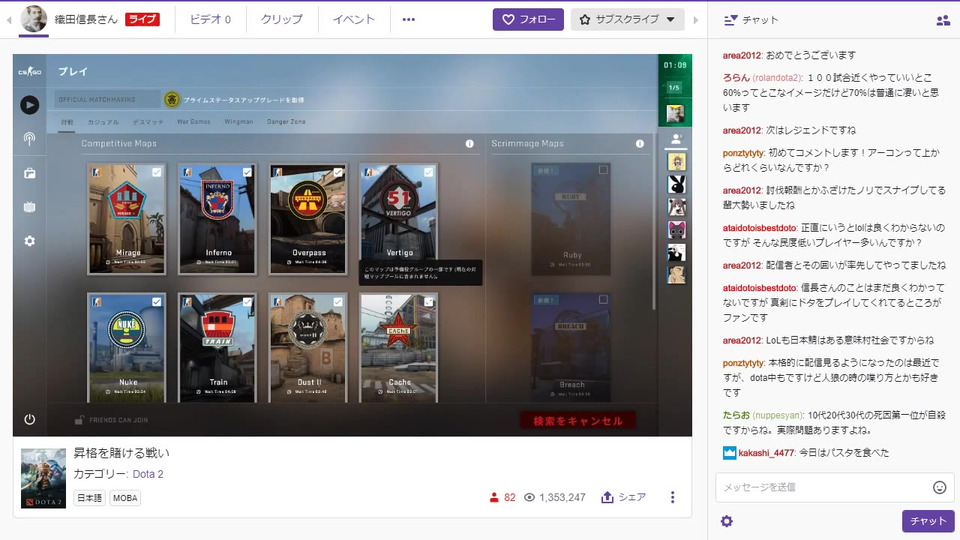
Task: Select the Wingman game mode tab
Action: pos(239,122)
